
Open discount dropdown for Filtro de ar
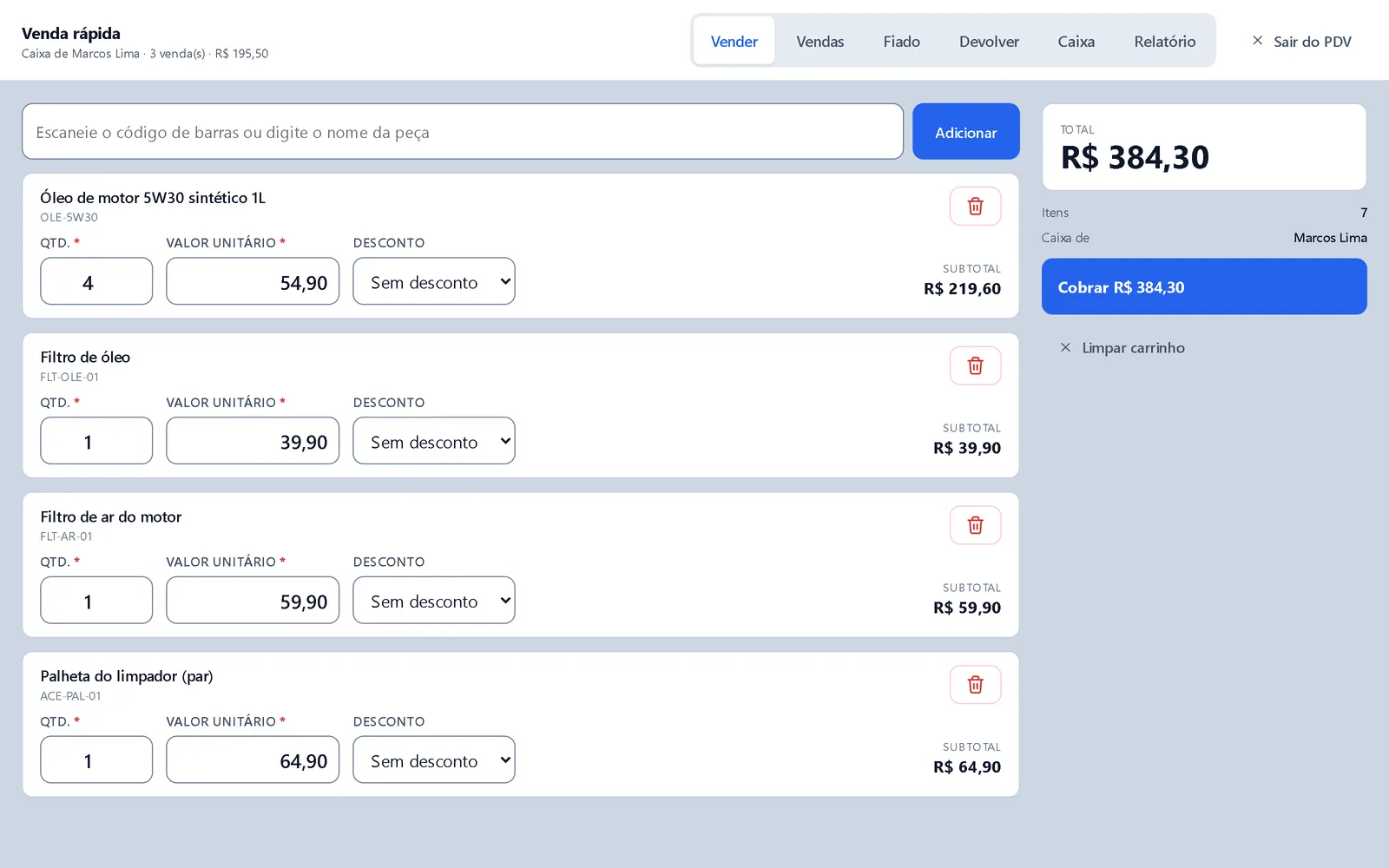pyautogui.click(x=434, y=601)
